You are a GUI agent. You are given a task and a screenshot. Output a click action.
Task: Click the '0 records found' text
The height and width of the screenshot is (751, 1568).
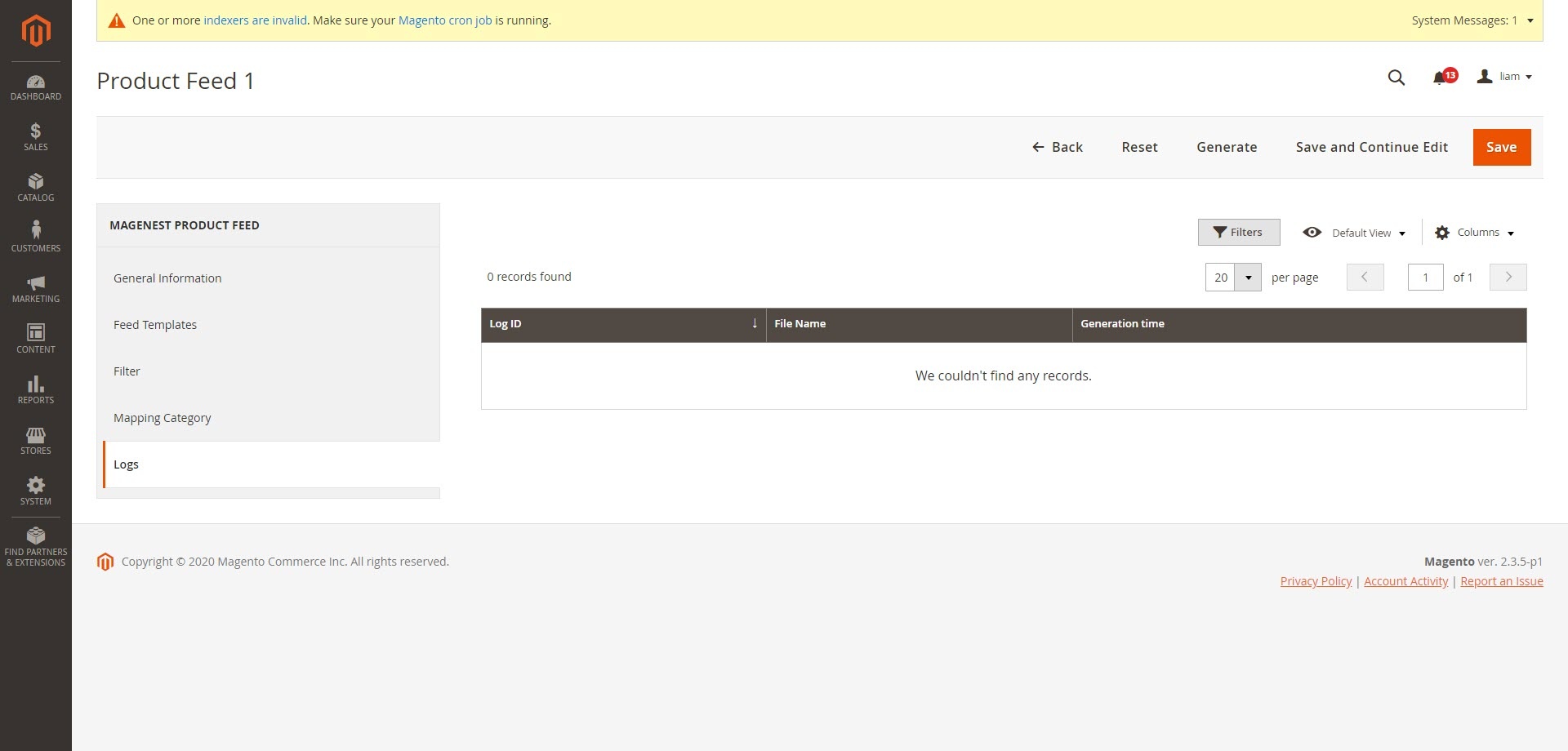click(529, 277)
